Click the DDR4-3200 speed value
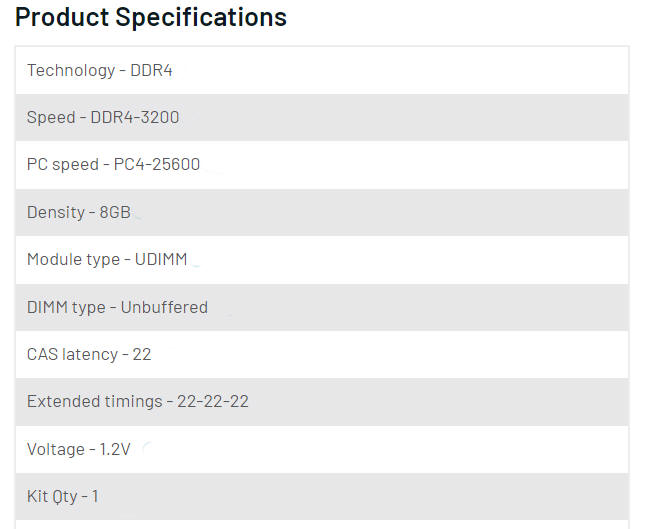This screenshot has width=651, height=529. (x=135, y=117)
